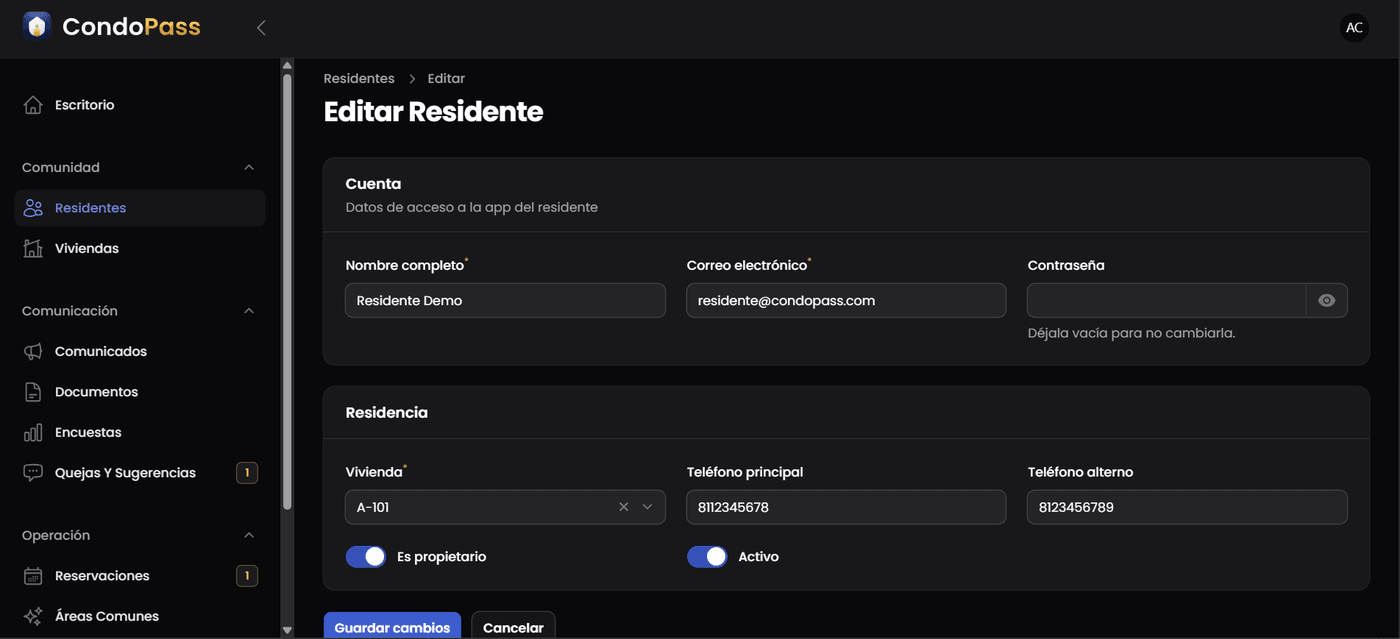
Task: Go to Residentes in the sidebar
Action: coord(140,208)
